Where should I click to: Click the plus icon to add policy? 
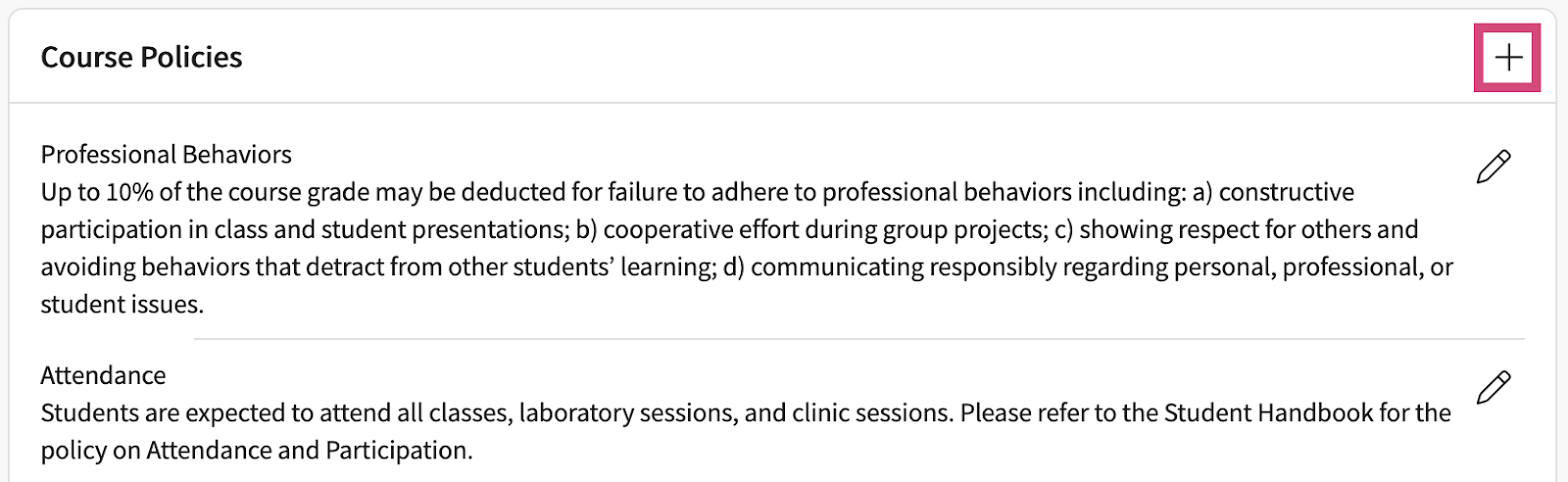1507,58
